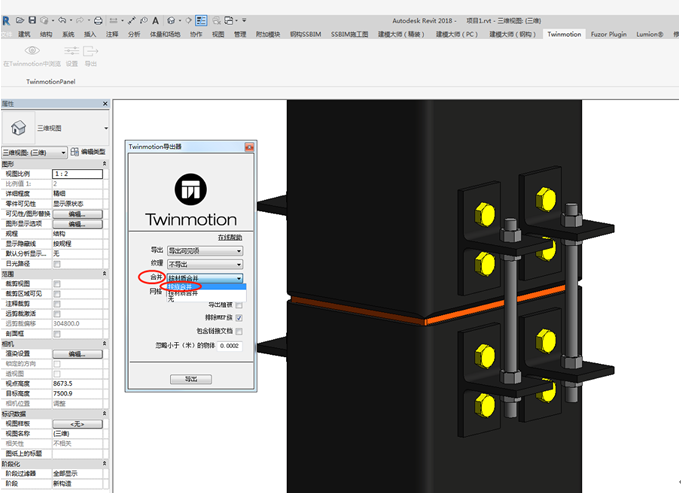Image resolution: width=681 pixels, height=504 pixels.
Task: Click the ignore-objects size field 0.0002
Action: [229, 346]
